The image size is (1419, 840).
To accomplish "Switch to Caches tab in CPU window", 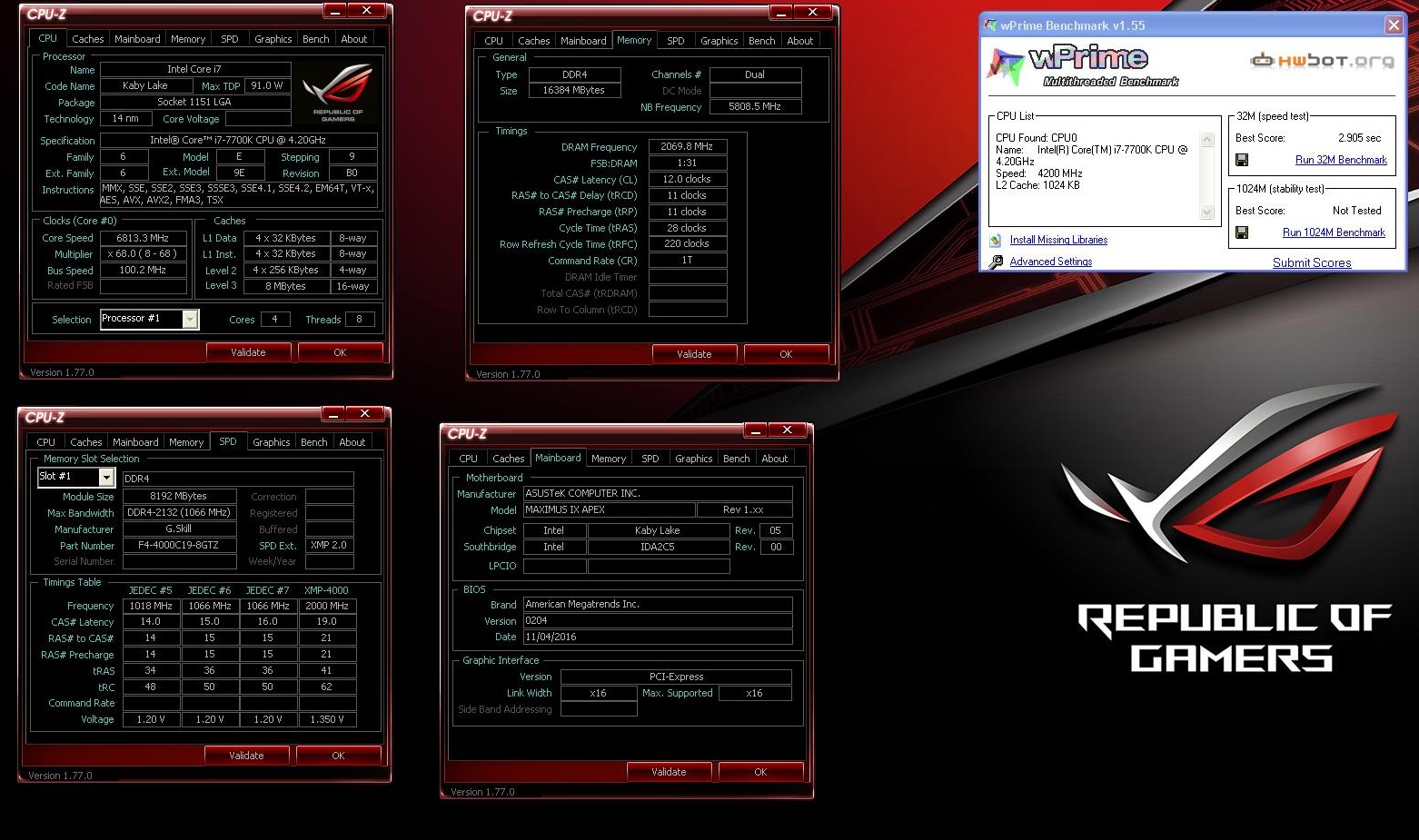I will click(87, 39).
